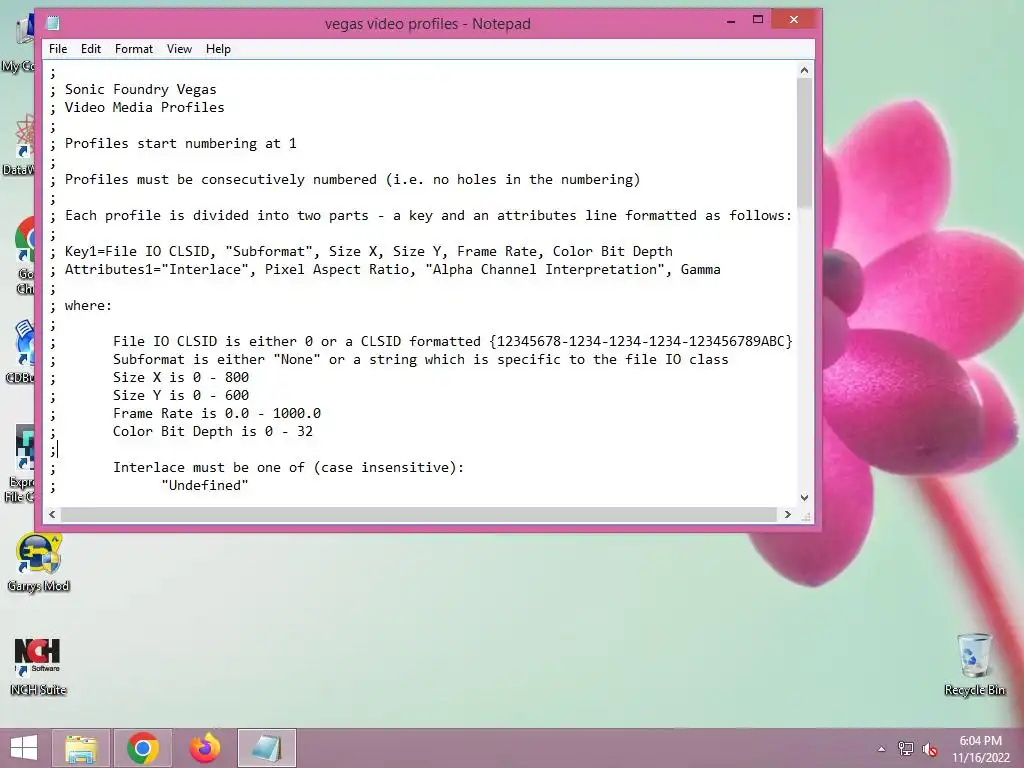This screenshot has width=1024, height=768.
Task: Open the Help menu
Action: [218, 49]
